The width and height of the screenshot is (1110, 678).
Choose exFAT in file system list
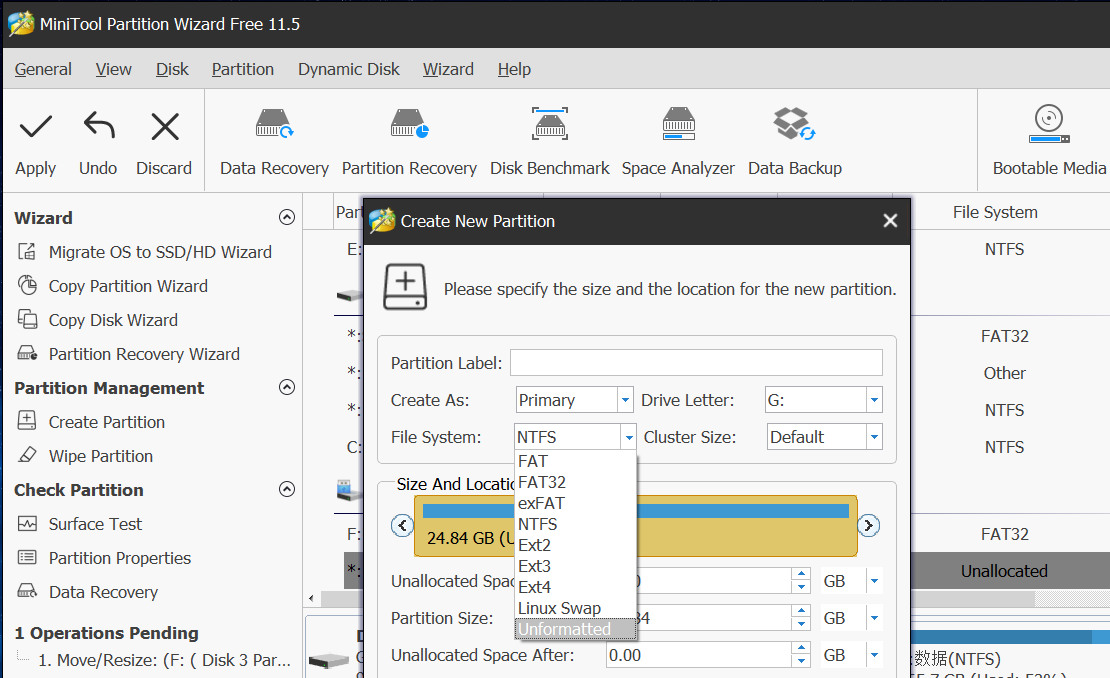pos(541,503)
